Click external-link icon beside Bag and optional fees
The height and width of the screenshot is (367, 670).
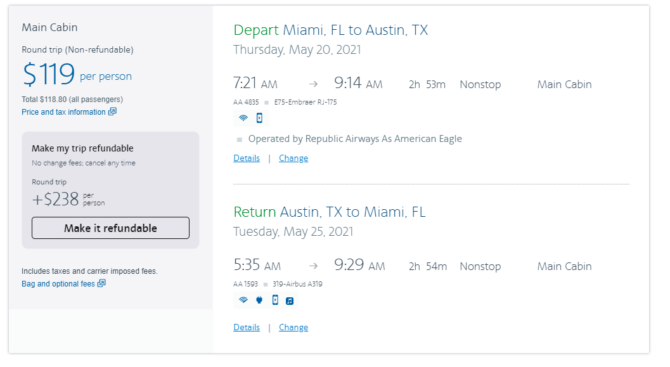click(x=102, y=283)
